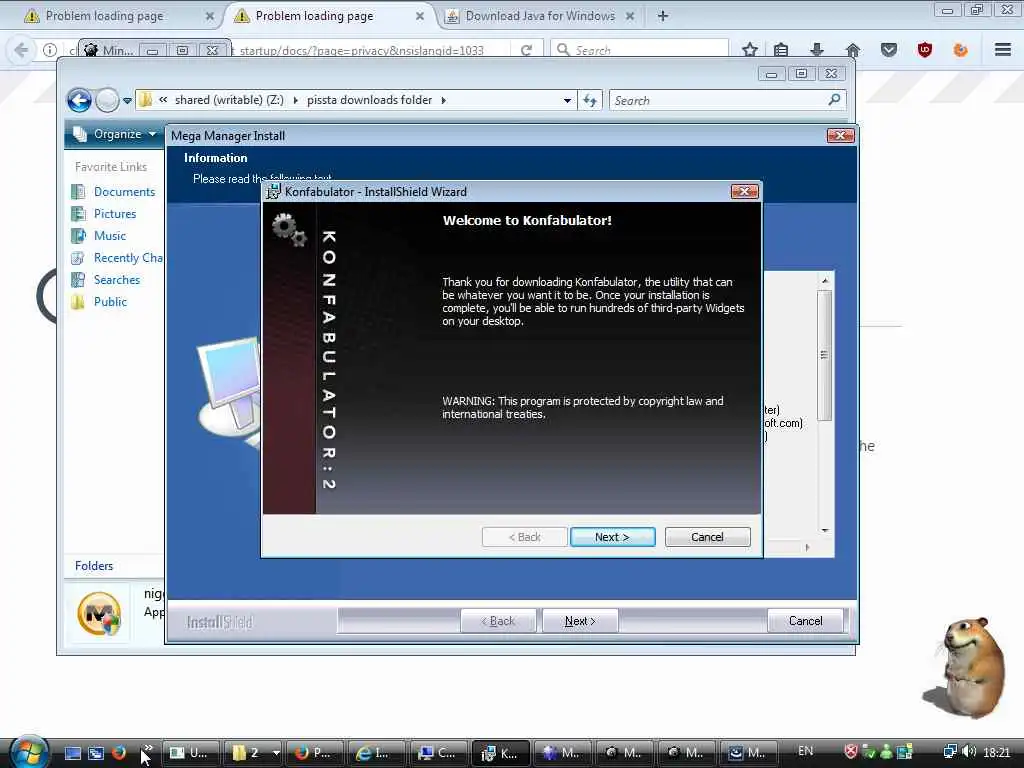The image size is (1024, 768).
Task: Close the Konfabulator InstallShield Wizard dialog
Action: coord(744,191)
